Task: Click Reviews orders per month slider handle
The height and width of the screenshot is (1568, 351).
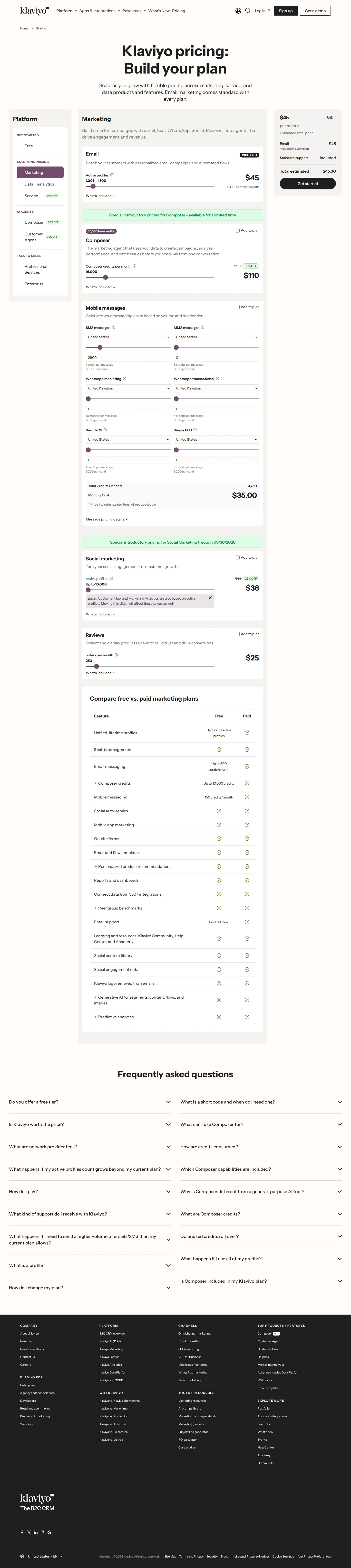Action: (96, 667)
